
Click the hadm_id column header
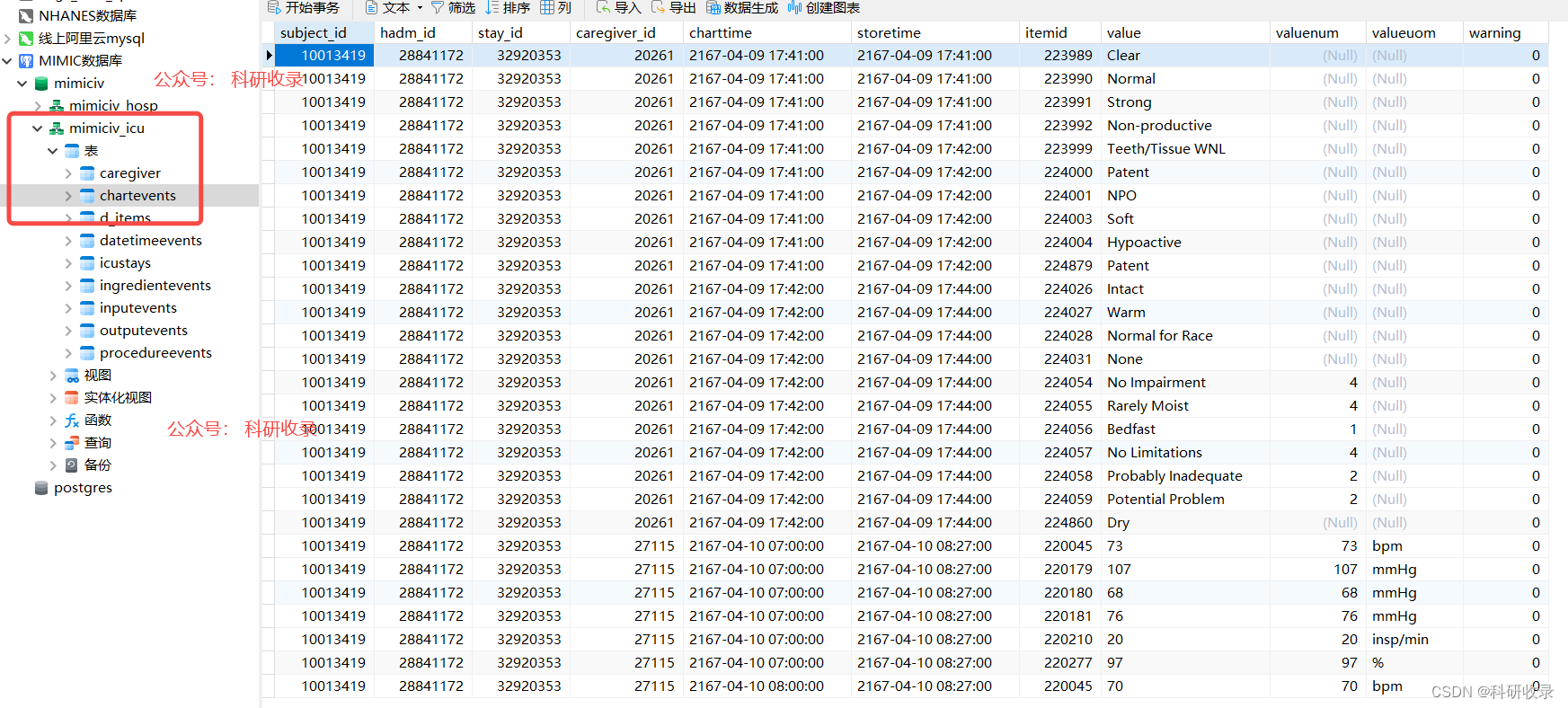[423, 32]
